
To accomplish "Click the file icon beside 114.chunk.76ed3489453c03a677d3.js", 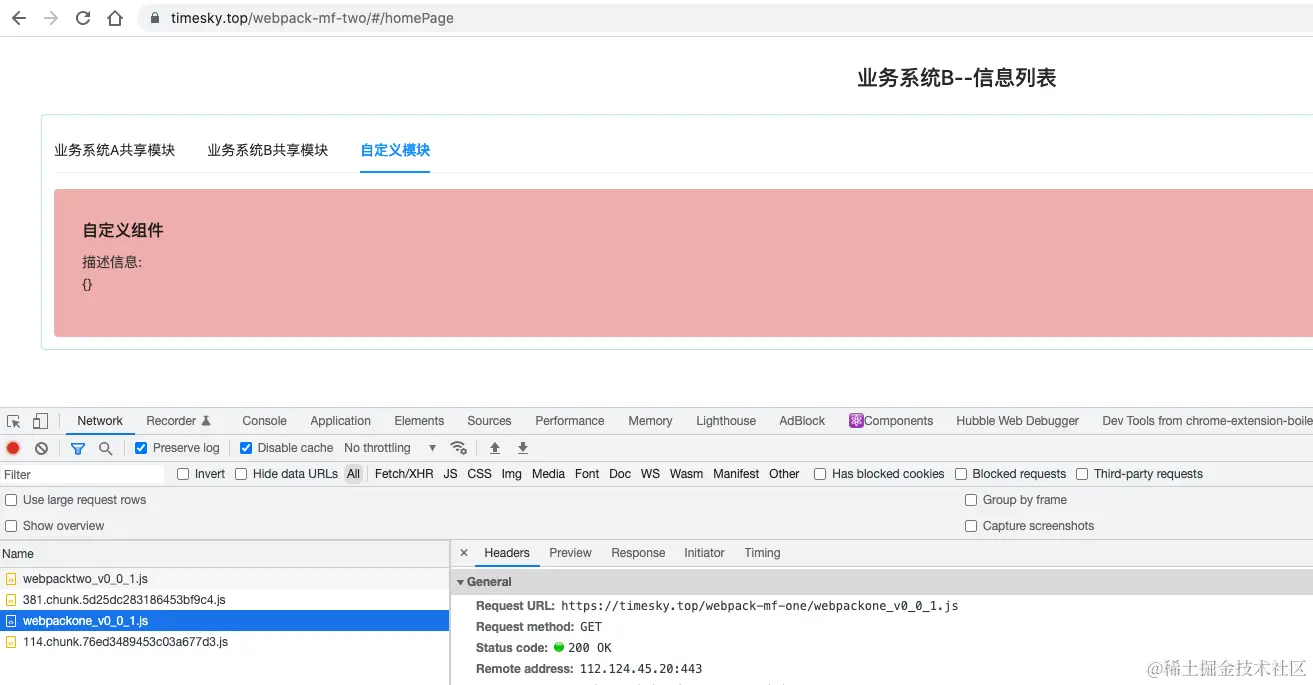I will [x=11, y=642].
